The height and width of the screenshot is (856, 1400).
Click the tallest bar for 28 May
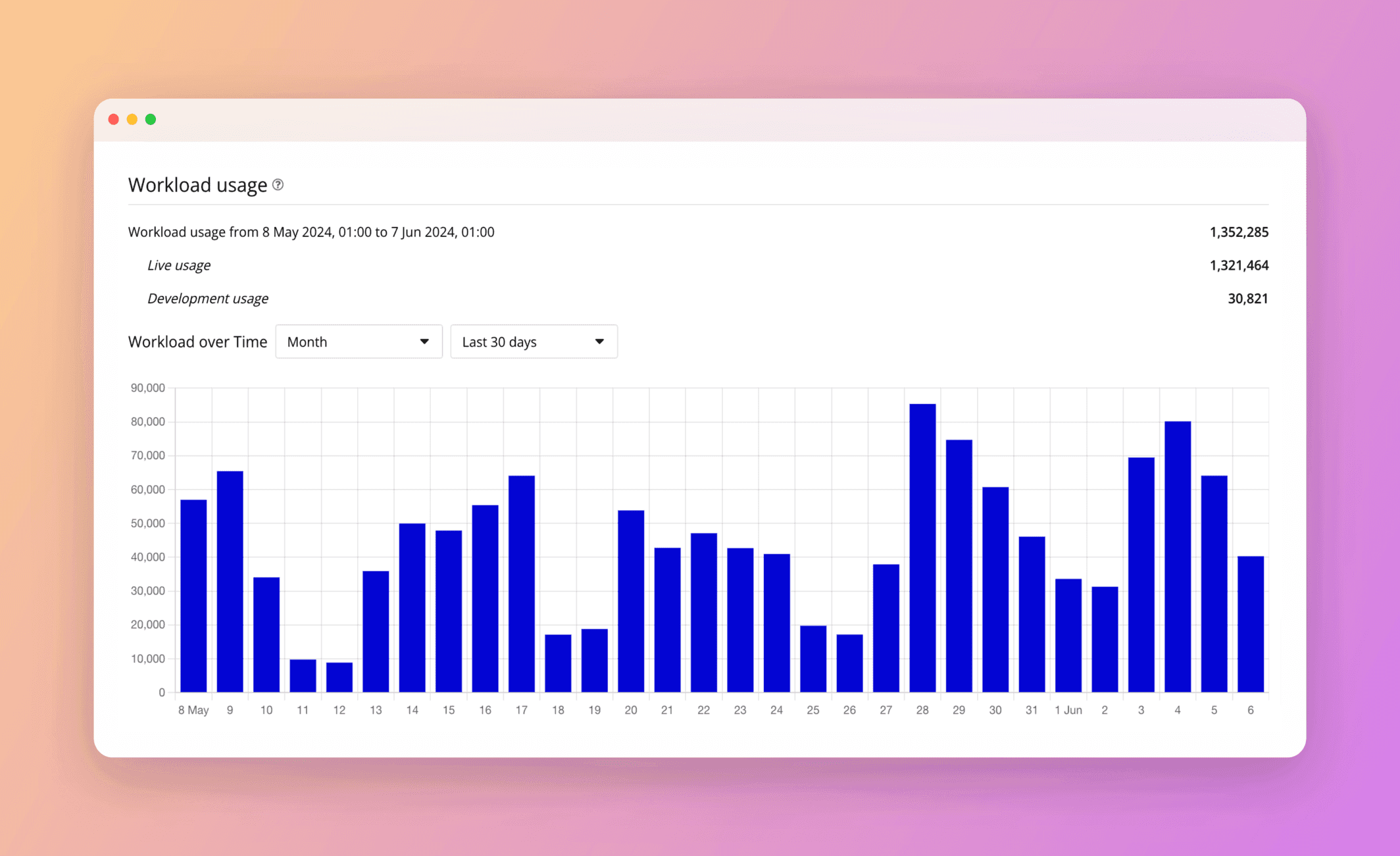click(x=922, y=547)
